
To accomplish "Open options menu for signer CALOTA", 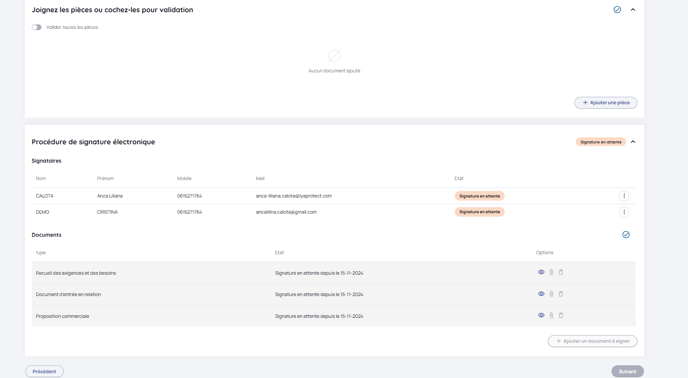I will pos(624,196).
